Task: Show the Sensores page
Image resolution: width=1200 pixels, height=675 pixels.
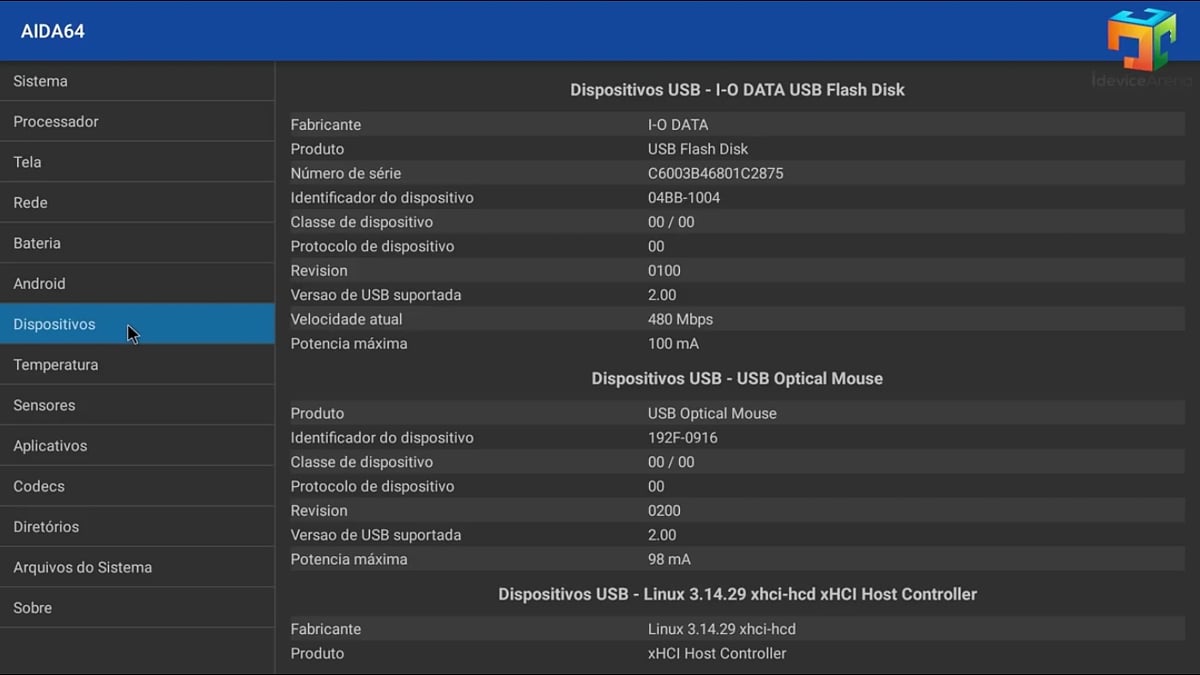Action: click(137, 405)
